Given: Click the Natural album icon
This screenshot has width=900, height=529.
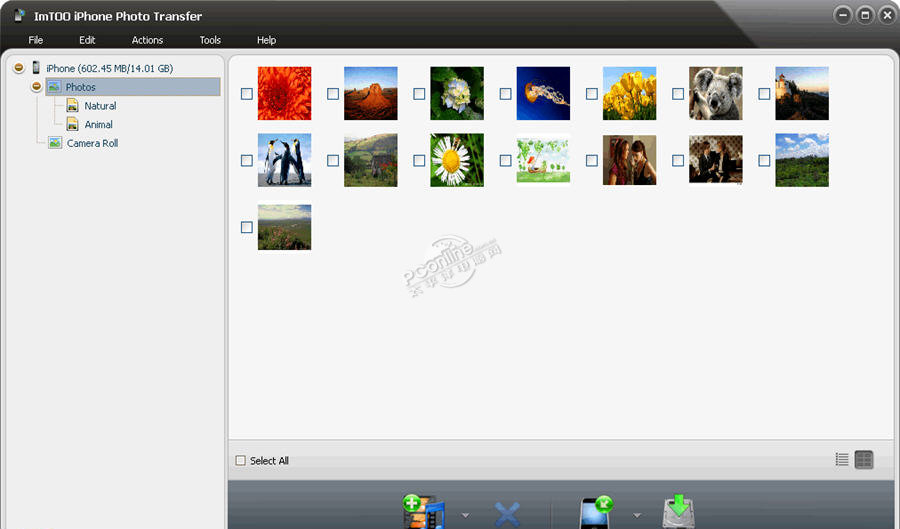Looking at the screenshot, I should pyautogui.click(x=72, y=106).
